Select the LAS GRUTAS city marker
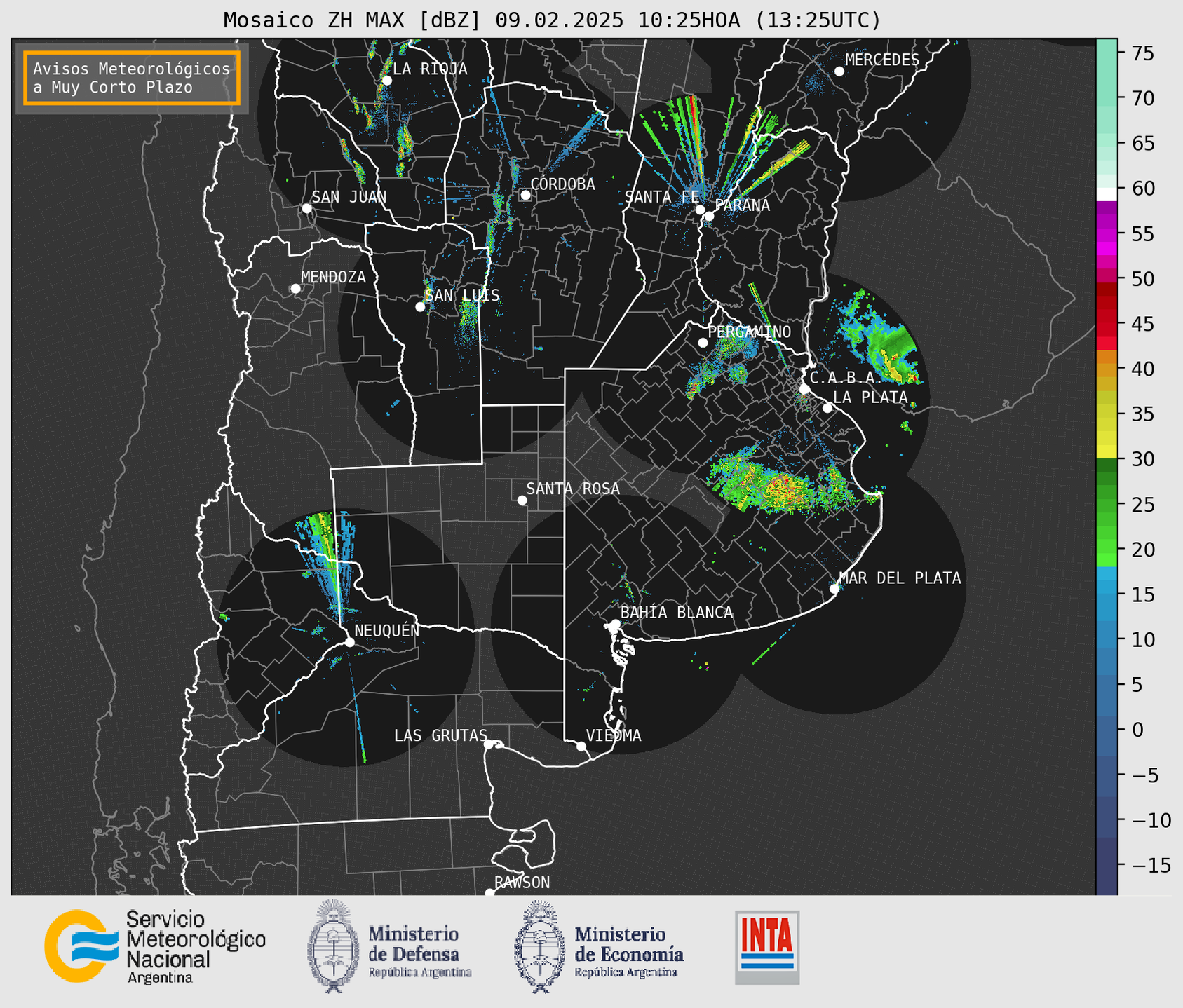The height and width of the screenshot is (1008, 1183). tap(489, 744)
